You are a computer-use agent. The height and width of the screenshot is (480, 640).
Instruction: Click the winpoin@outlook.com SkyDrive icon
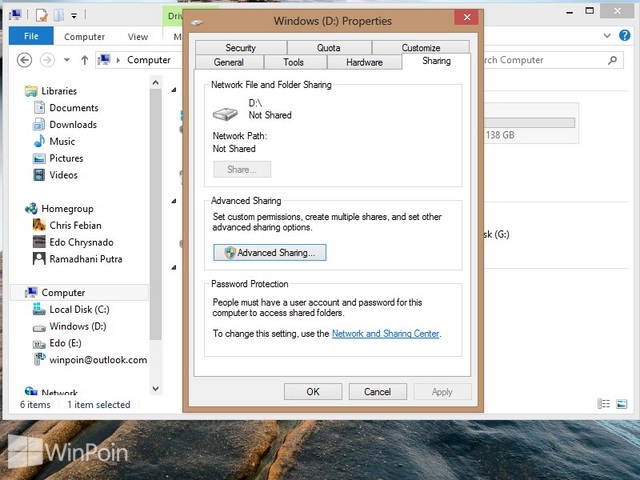pyautogui.click(x=39, y=359)
